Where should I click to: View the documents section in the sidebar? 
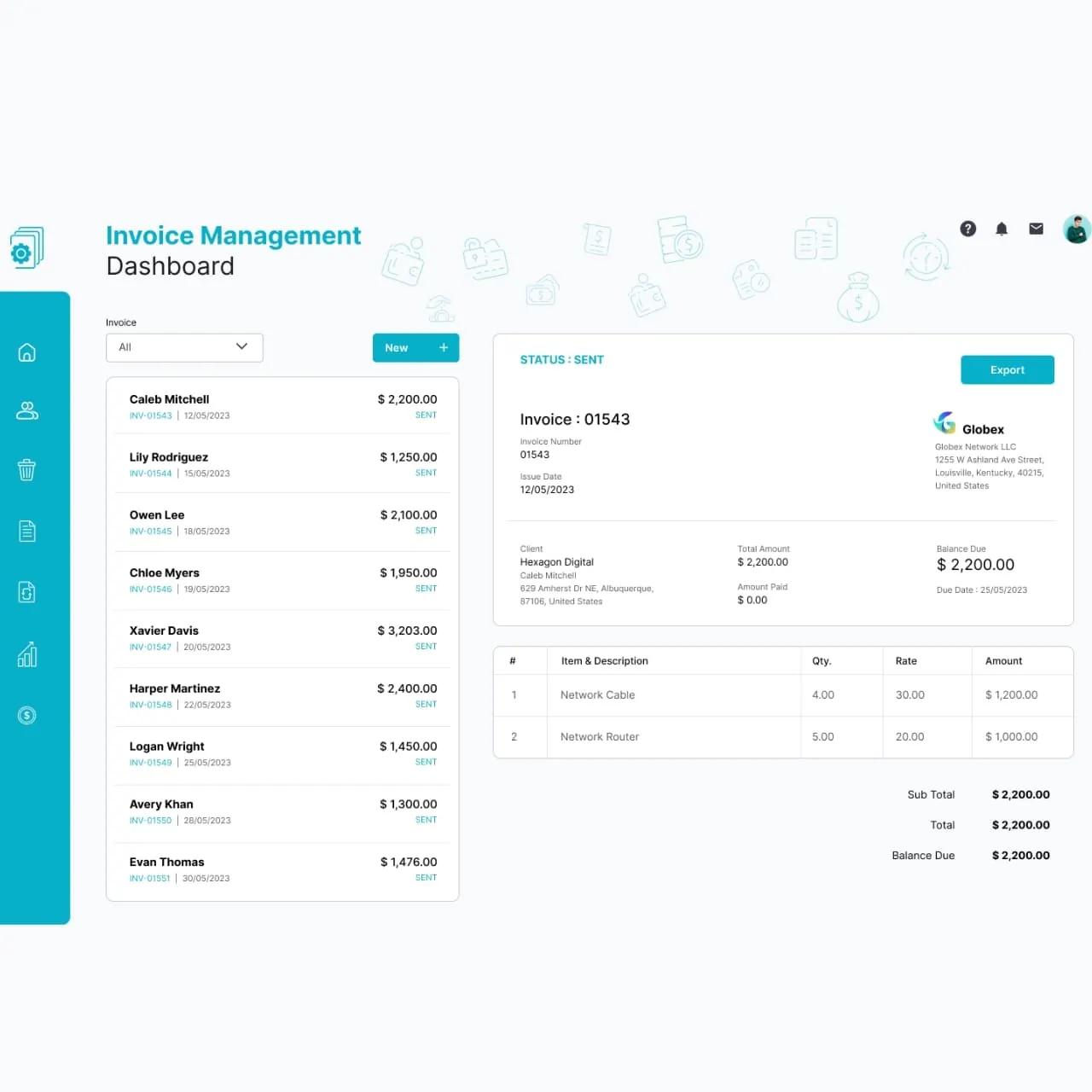[x=26, y=530]
